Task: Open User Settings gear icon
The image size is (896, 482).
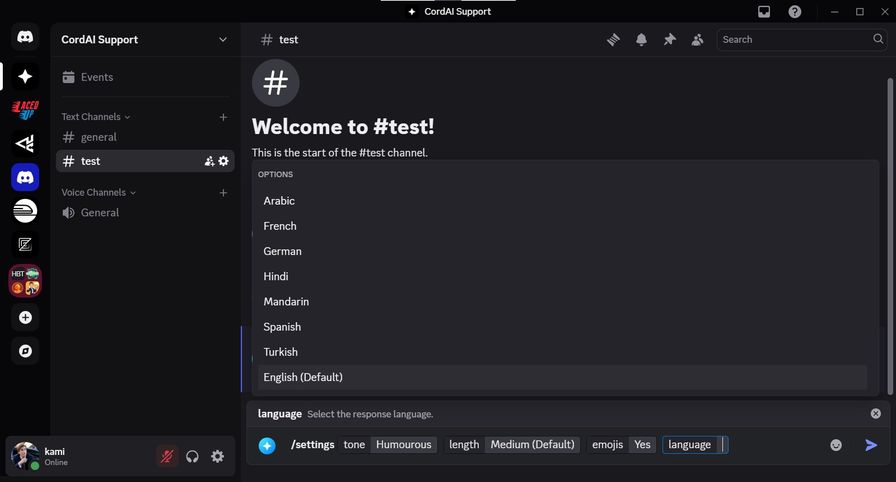Action: tap(218, 456)
